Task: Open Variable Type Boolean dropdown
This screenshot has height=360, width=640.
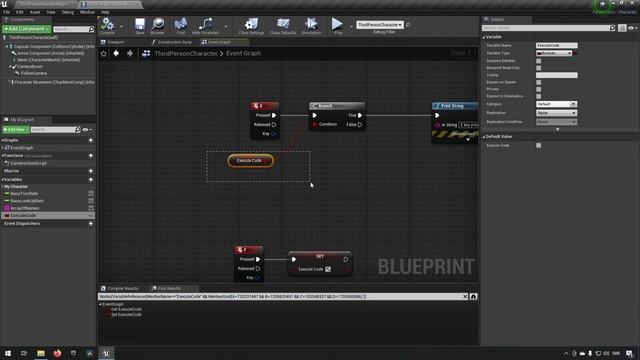Action: [x=554, y=53]
